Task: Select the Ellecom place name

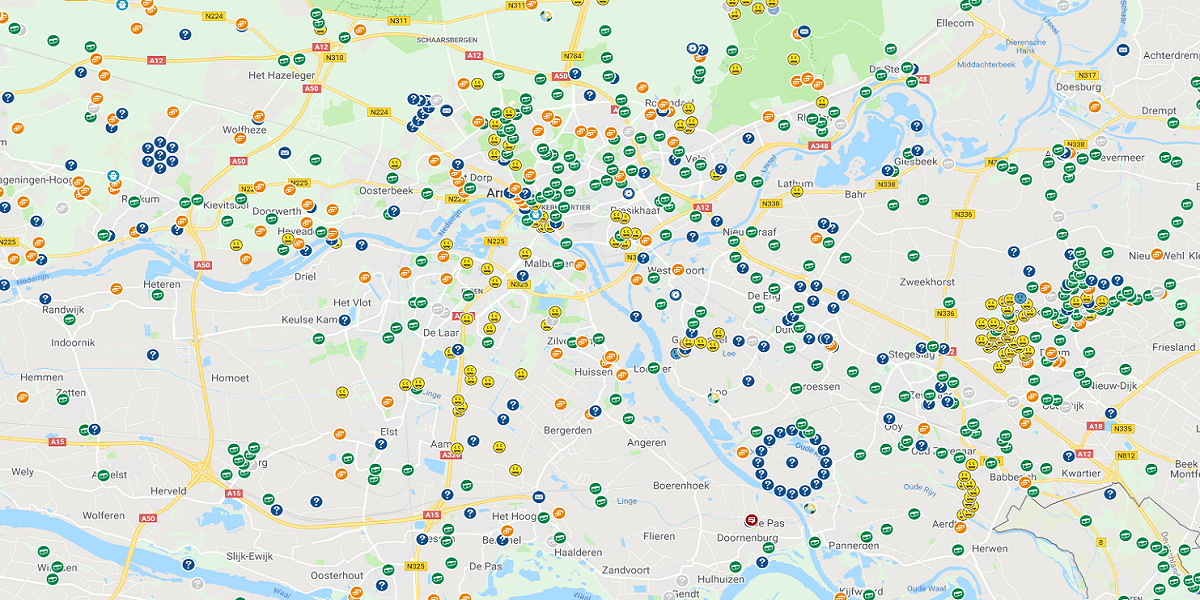Action: click(x=954, y=23)
